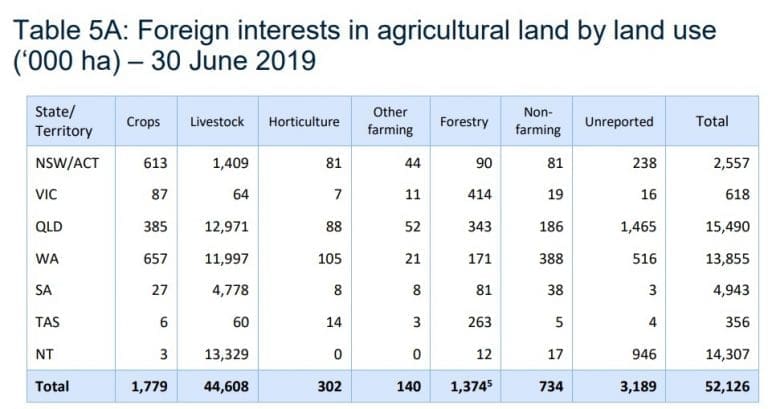Select the NSW/ACT row label
The height and width of the screenshot is (409, 768).
(x=67, y=163)
